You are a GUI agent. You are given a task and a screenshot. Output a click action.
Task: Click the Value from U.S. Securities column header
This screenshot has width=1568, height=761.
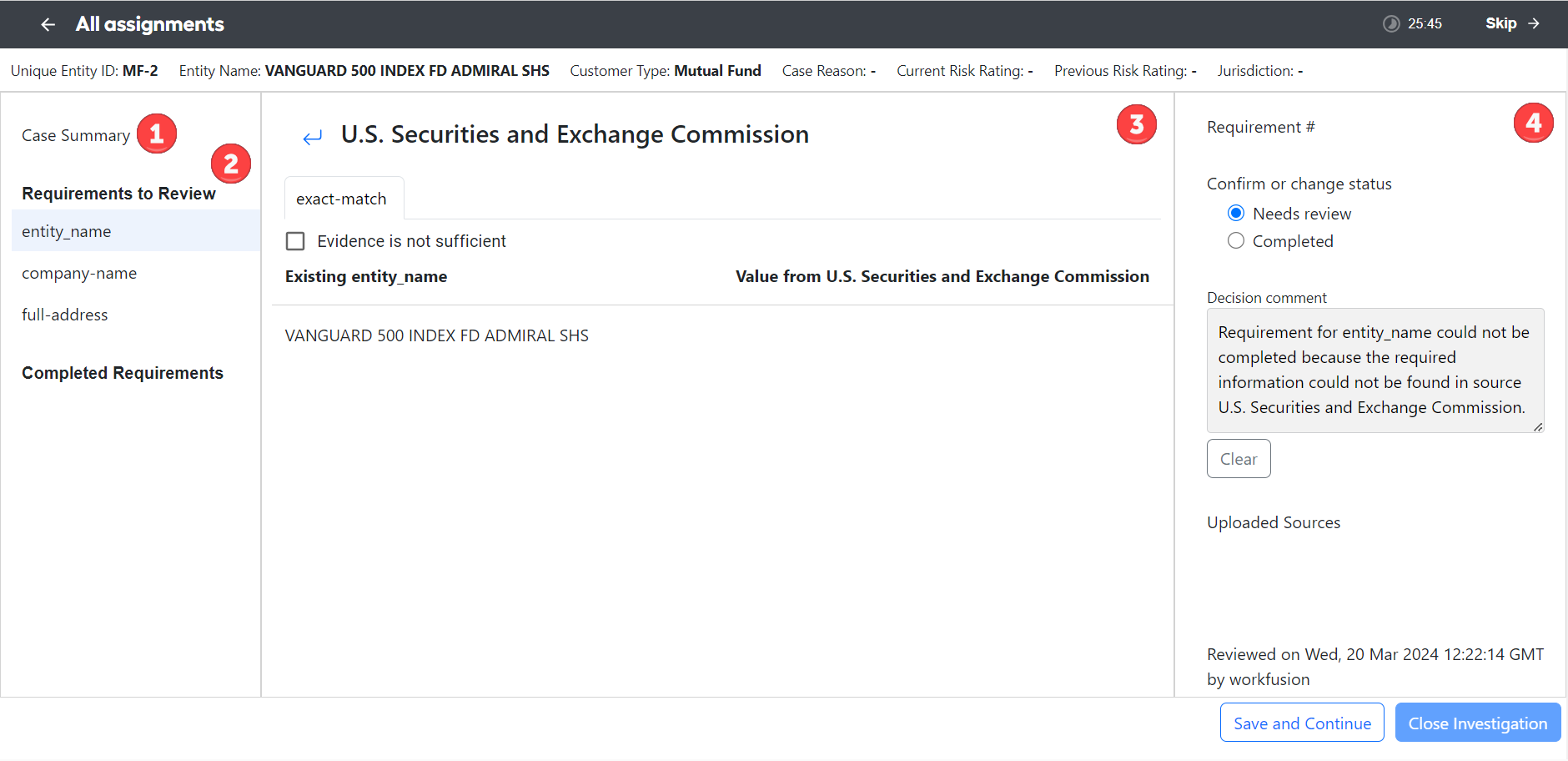tap(942, 276)
